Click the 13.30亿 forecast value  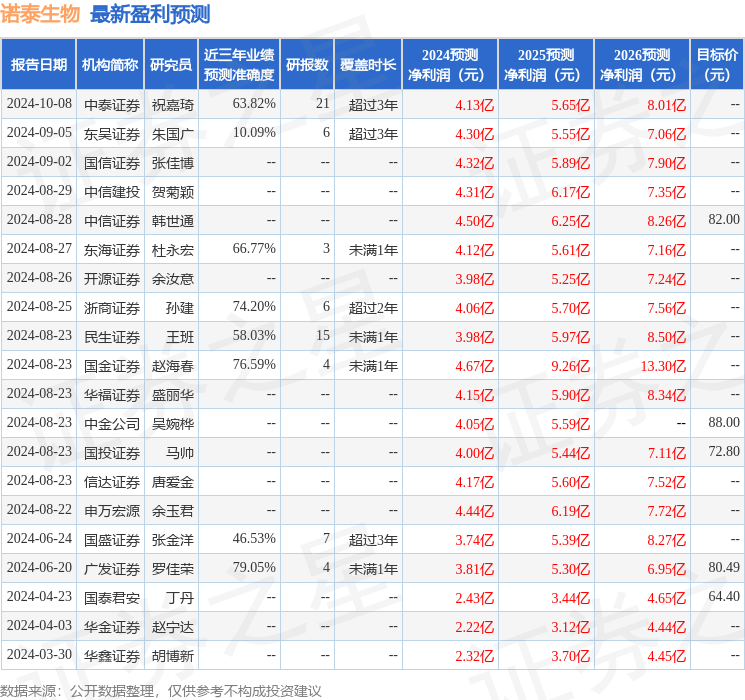pos(663,366)
